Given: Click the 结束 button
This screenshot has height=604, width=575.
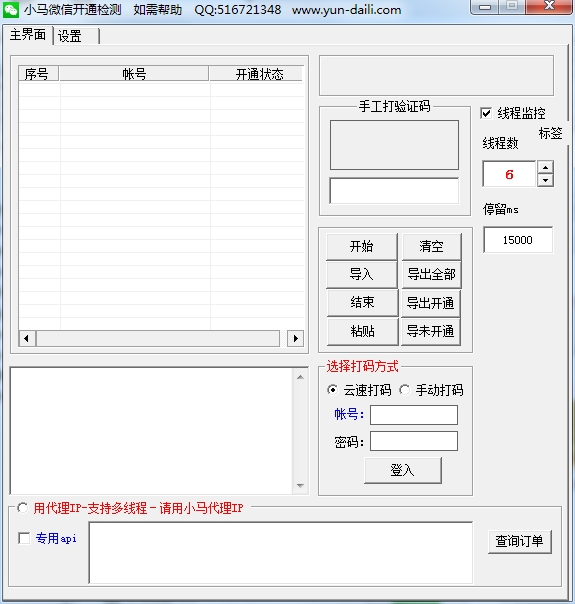Looking at the screenshot, I should click(362, 303).
